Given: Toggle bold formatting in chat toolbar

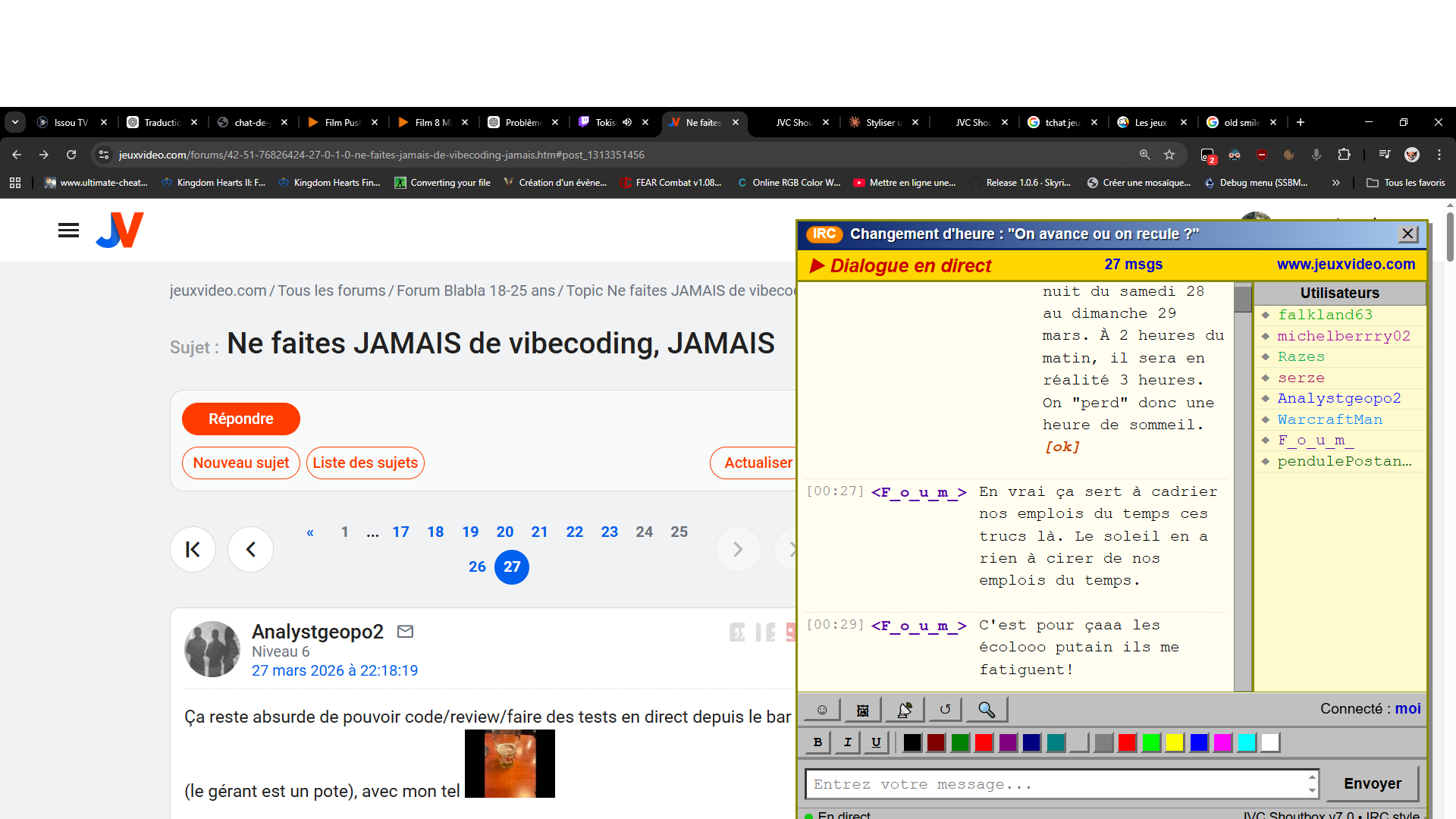Looking at the screenshot, I should point(817,742).
